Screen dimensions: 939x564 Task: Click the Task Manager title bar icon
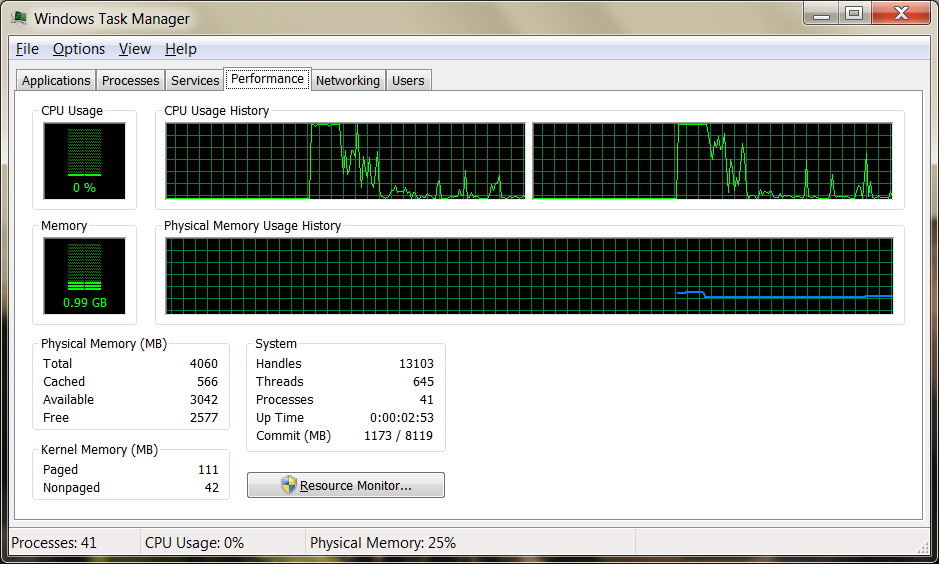click(19, 17)
